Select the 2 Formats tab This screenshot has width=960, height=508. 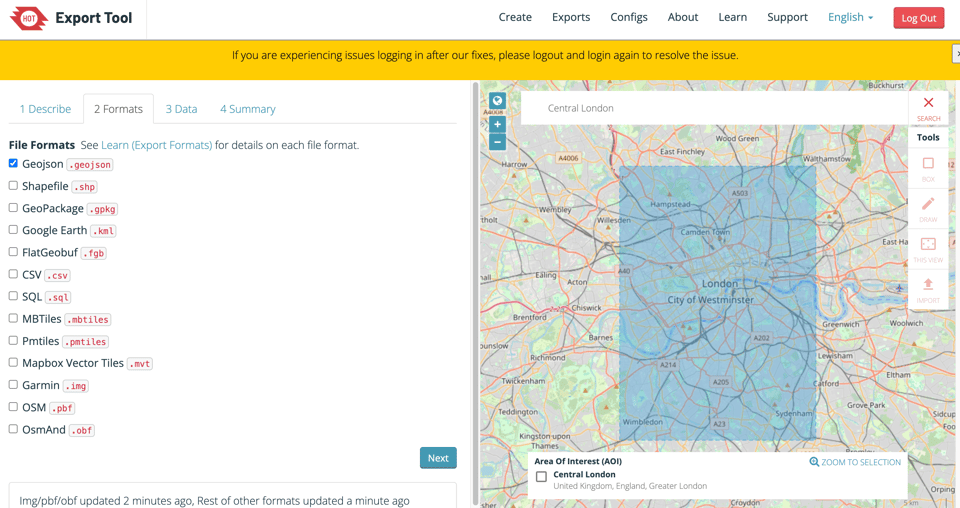tap(118, 109)
